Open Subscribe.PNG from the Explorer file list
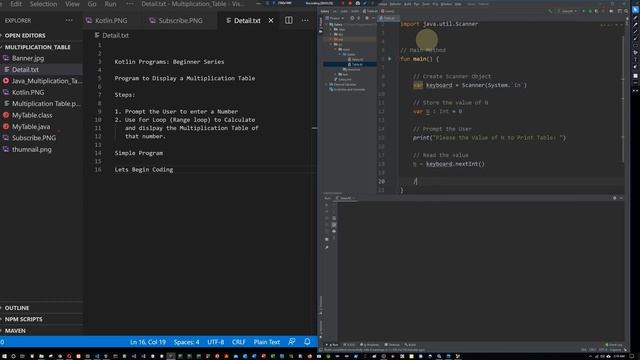This screenshot has height=360, width=640. point(34,138)
